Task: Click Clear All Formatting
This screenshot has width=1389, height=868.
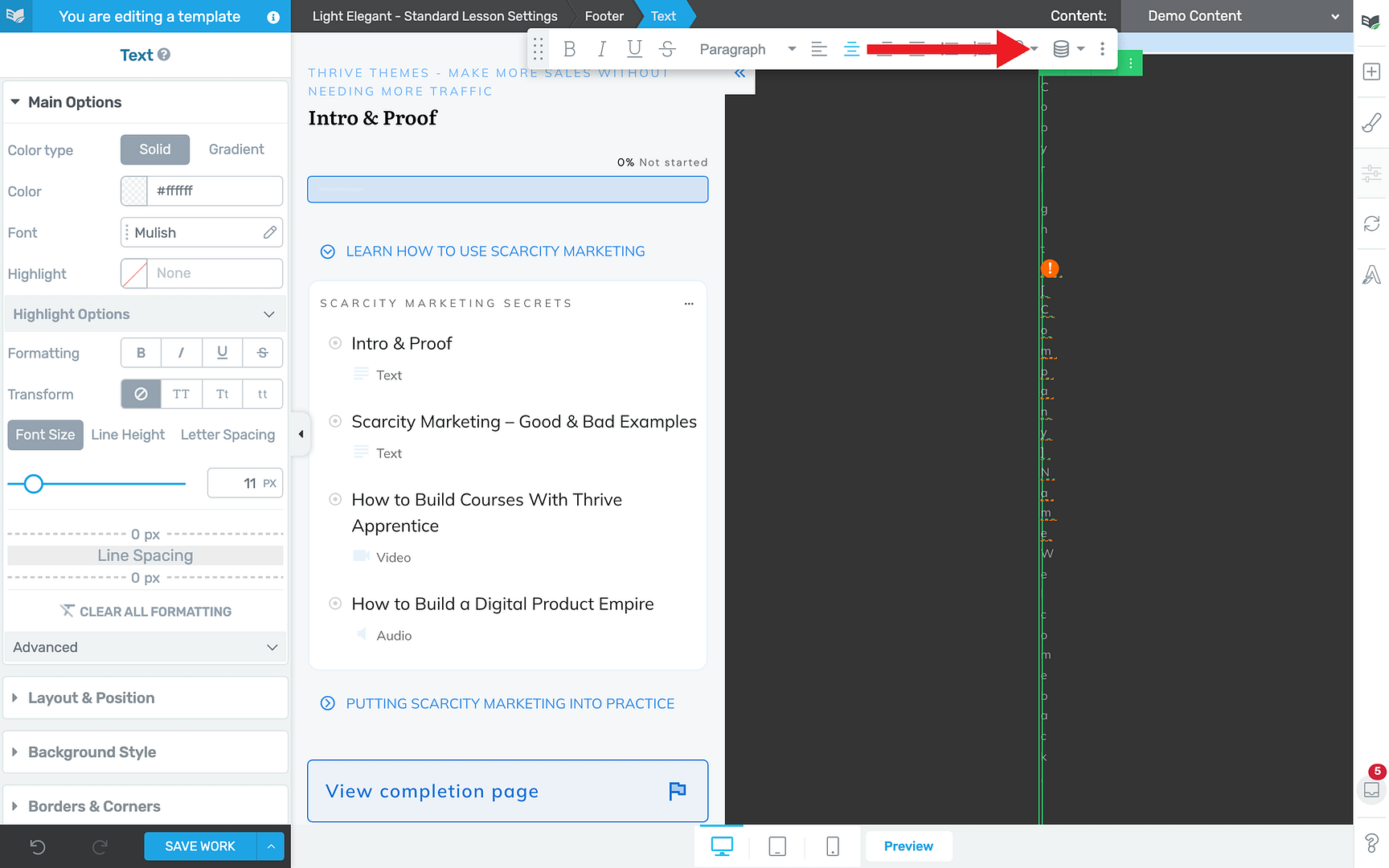Action: [145, 611]
